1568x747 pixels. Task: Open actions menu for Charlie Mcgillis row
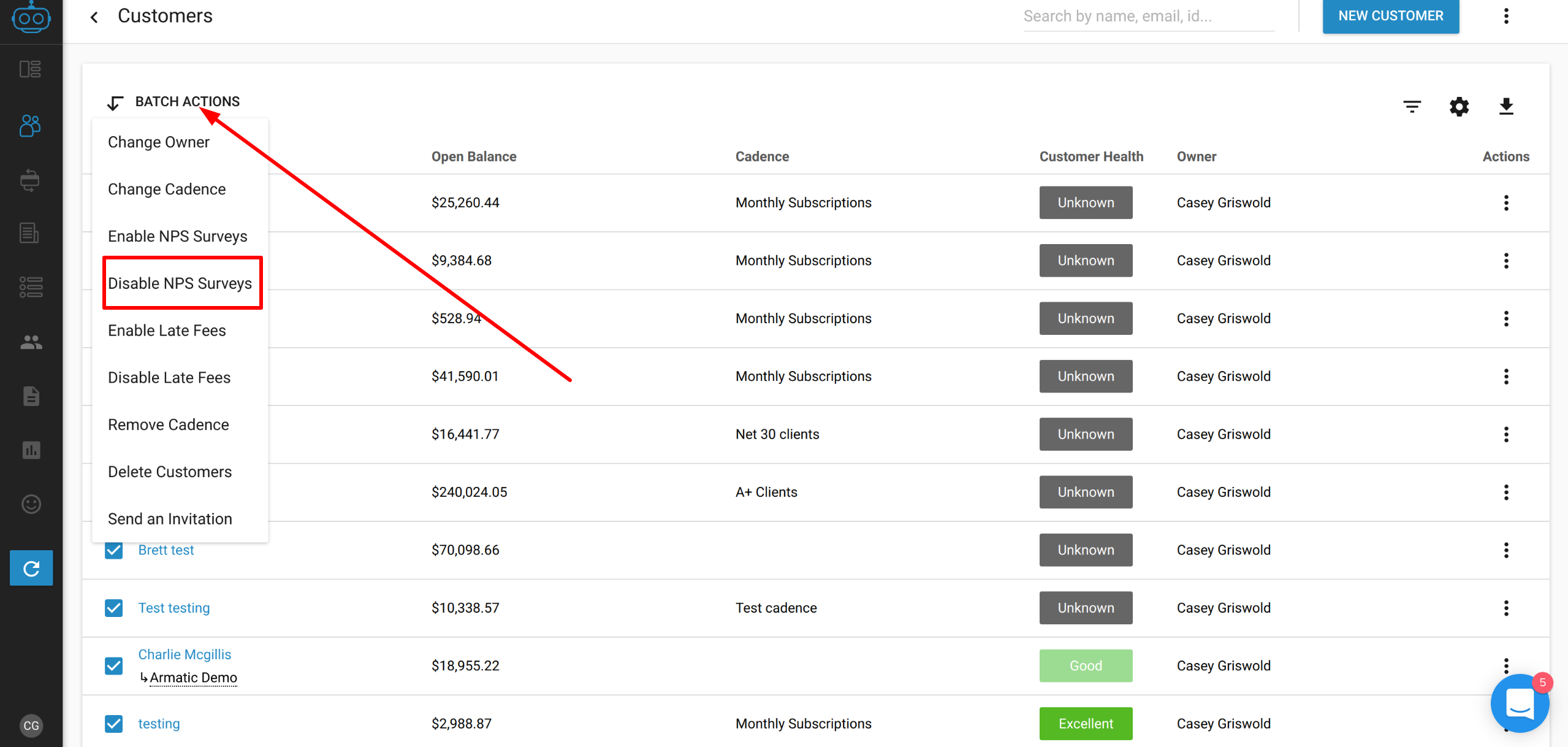[x=1506, y=665]
